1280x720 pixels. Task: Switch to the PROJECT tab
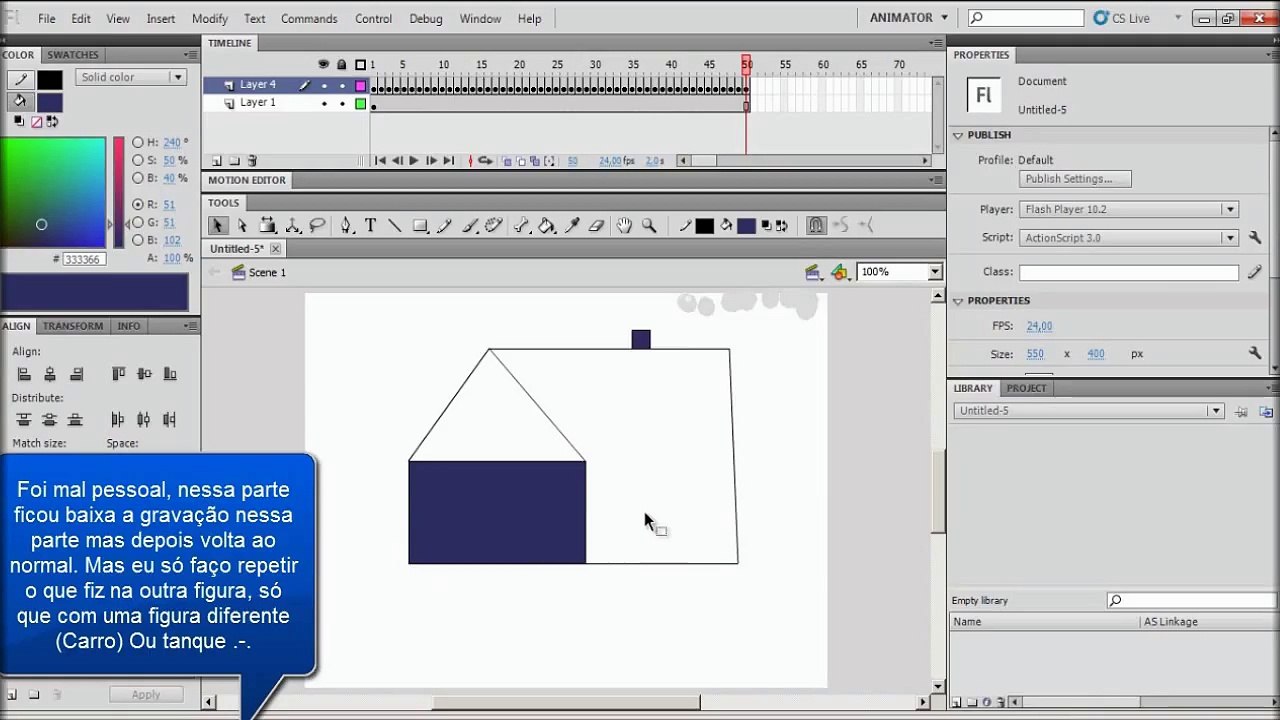(1026, 388)
